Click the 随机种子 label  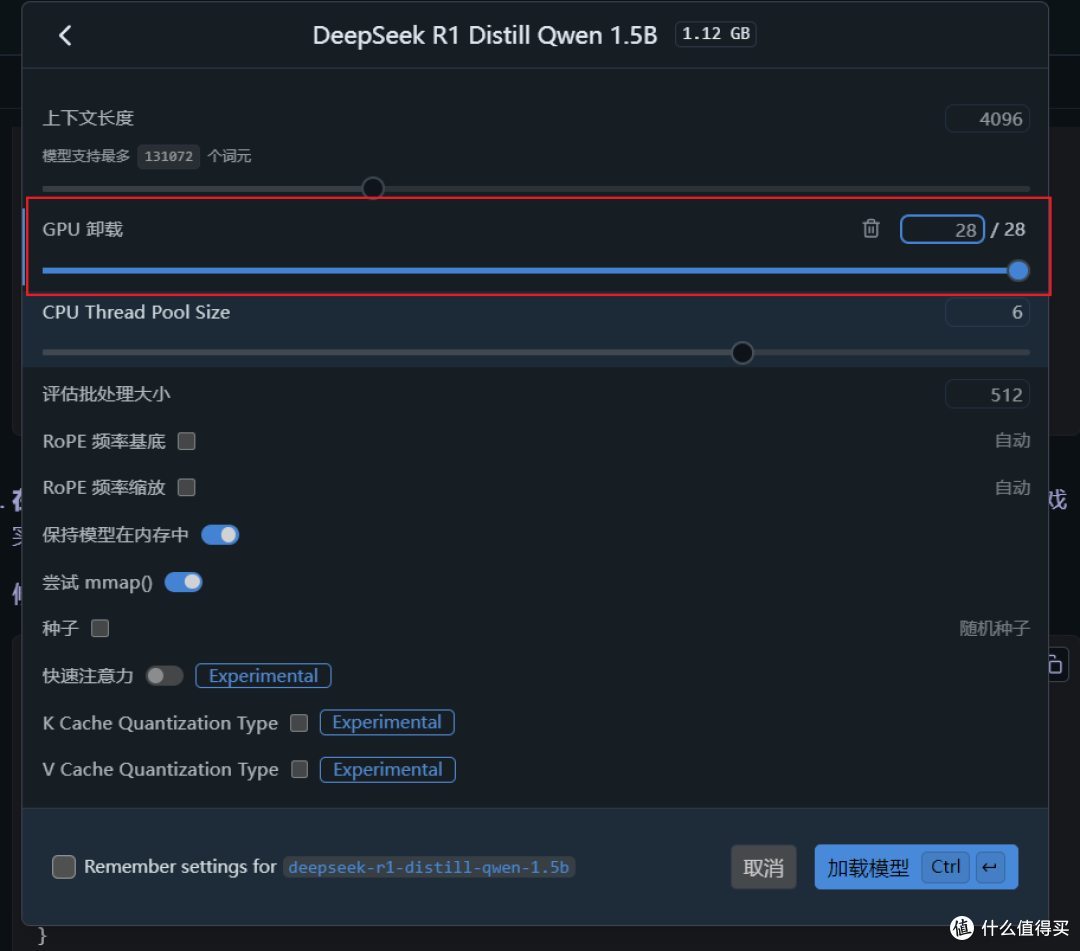coord(994,628)
